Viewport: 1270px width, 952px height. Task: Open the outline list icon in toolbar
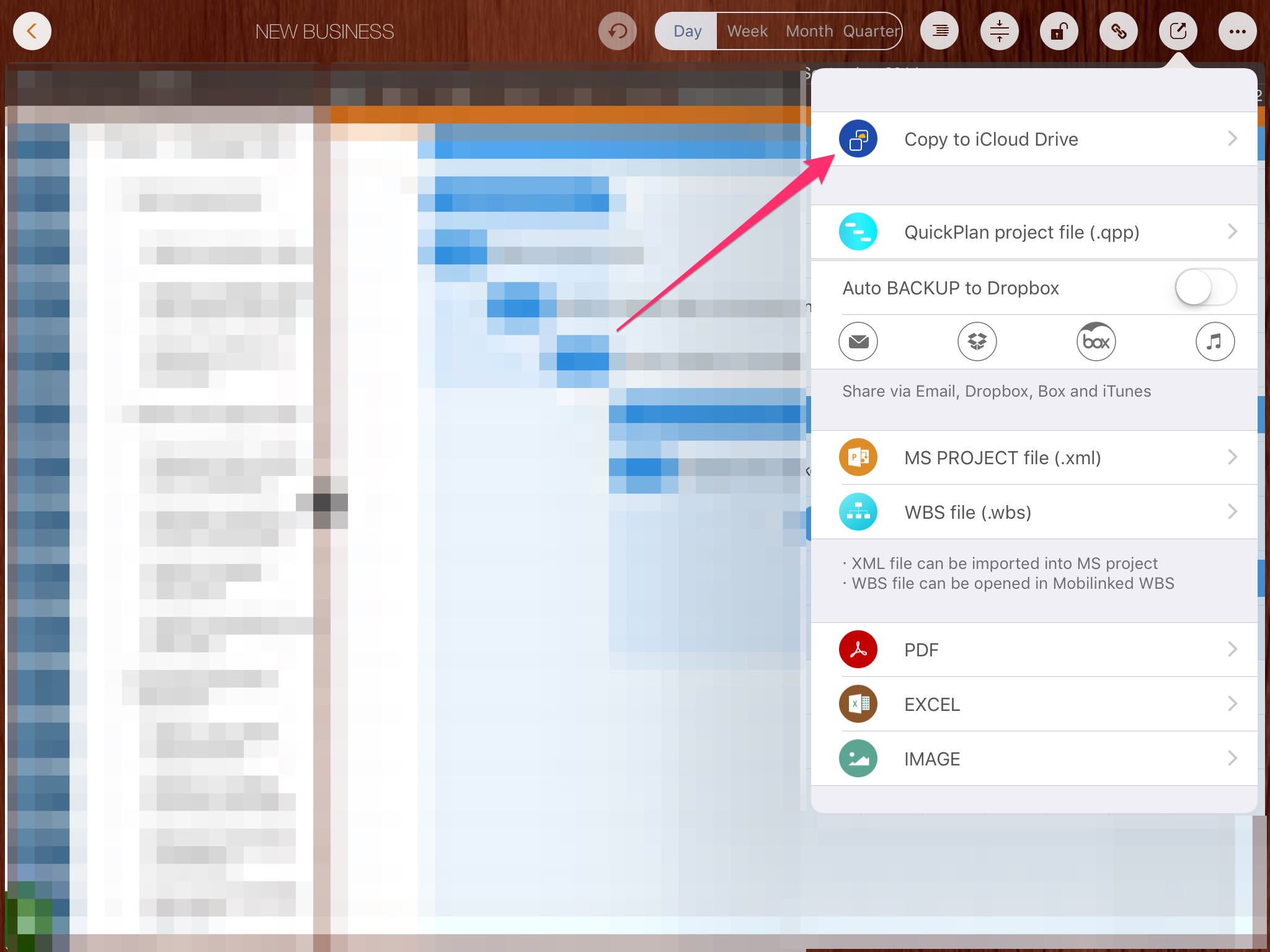coord(940,31)
